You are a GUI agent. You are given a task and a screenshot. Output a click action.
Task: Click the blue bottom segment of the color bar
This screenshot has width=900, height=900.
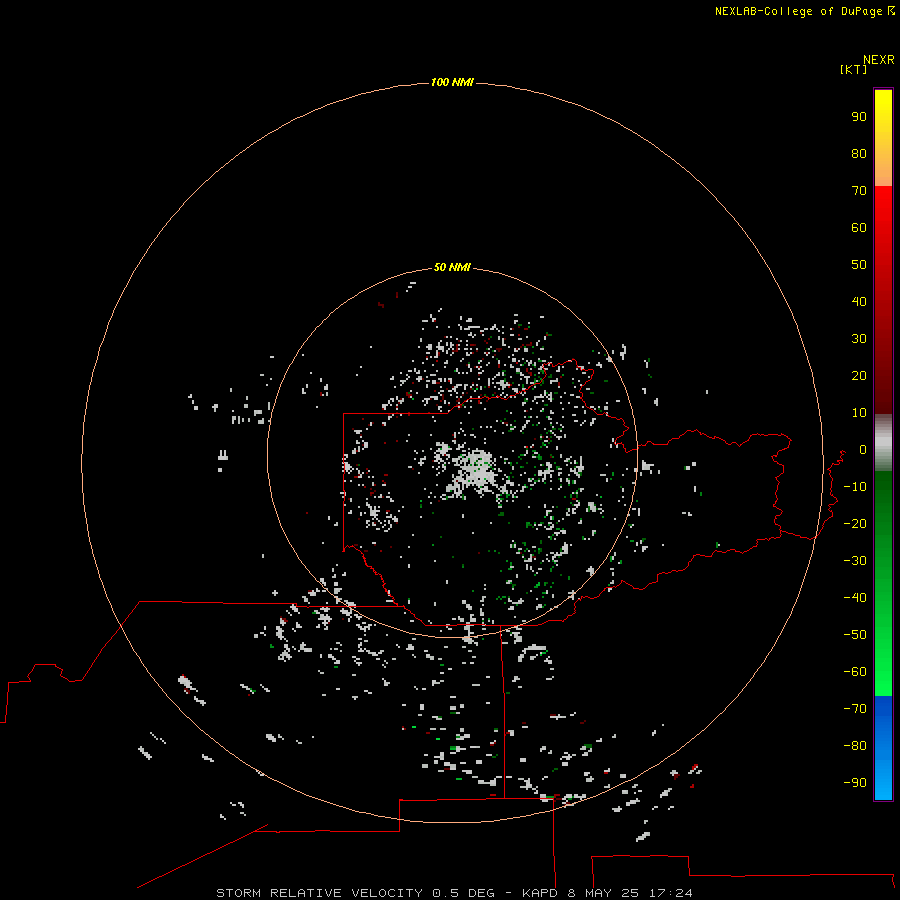[883, 748]
